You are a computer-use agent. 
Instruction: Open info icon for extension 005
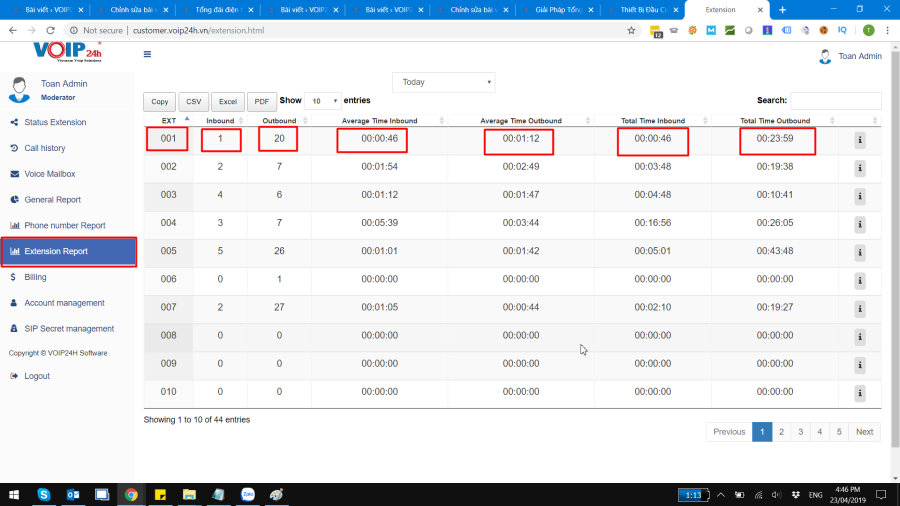pyautogui.click(x=859, y=252)
